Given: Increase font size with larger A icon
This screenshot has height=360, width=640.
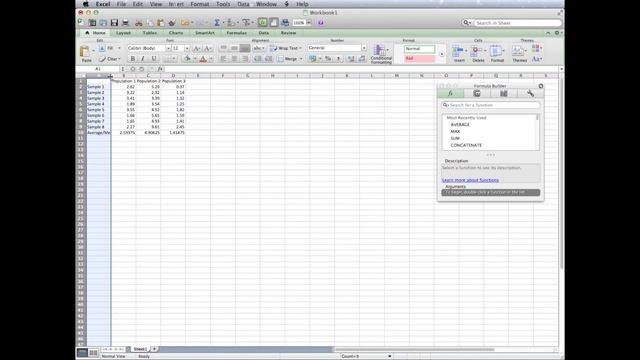Looking at the screenshot, I should coord(196,48).
